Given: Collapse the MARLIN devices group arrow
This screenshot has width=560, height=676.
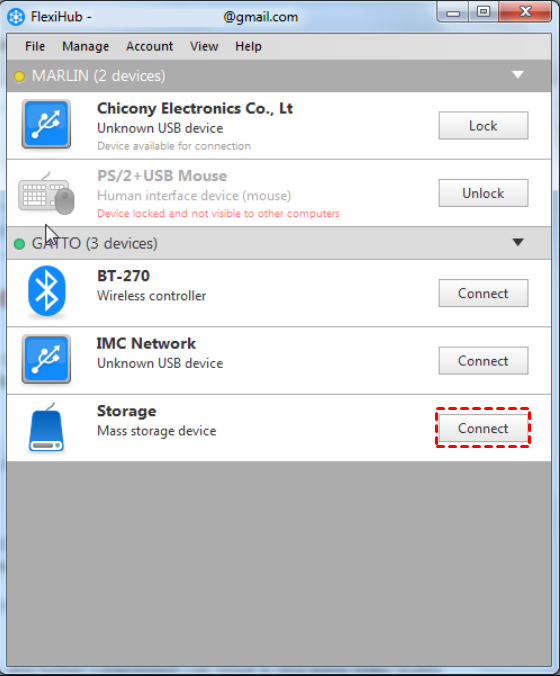Looking at the screenshot, I should tap(518, 75).
